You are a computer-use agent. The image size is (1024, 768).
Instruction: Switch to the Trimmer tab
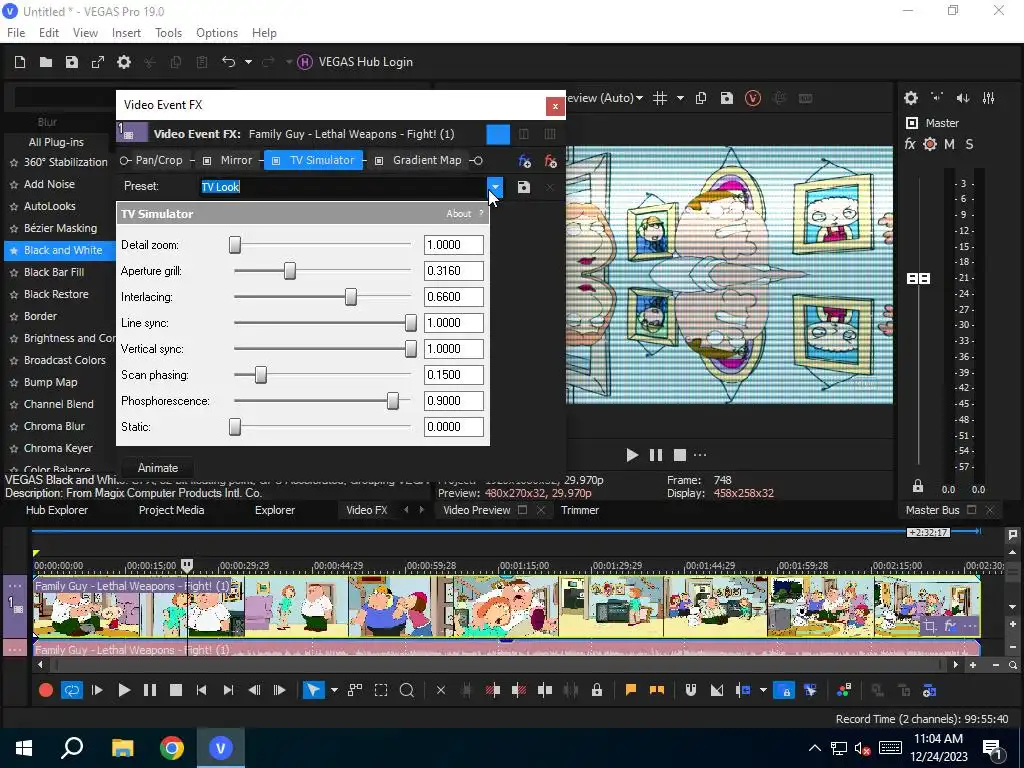pyautogui.click(x=580, y=510)
